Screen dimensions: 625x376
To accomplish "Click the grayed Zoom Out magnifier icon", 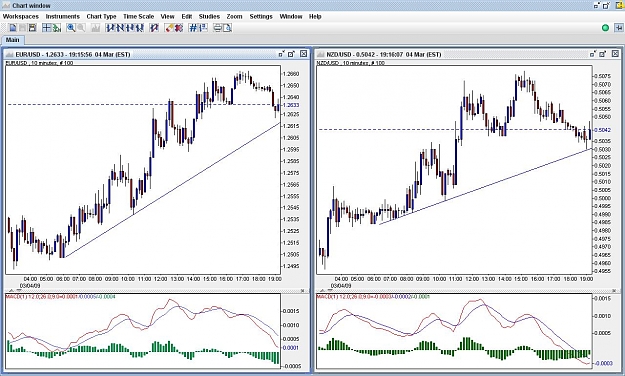I will 81,28.
